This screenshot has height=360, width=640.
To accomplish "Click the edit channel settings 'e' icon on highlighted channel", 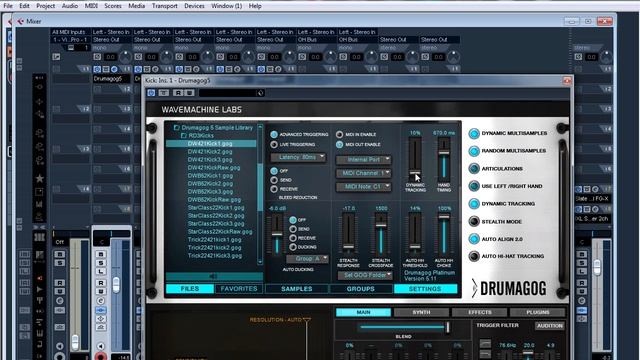I will pyautogui.click(x=101, y=301).
